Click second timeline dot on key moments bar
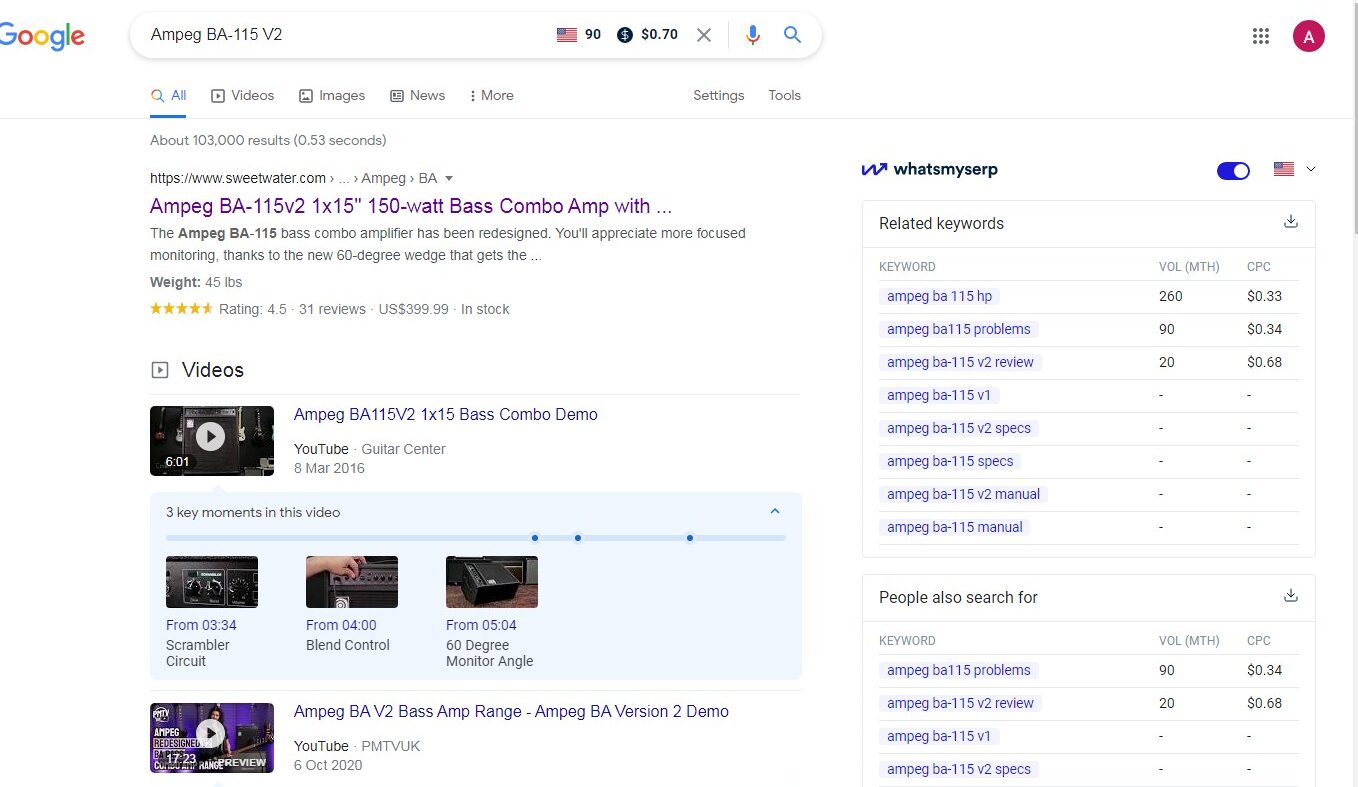Image resolution: width=1358 pixels, height=787 pixels. tap(578, 538)
